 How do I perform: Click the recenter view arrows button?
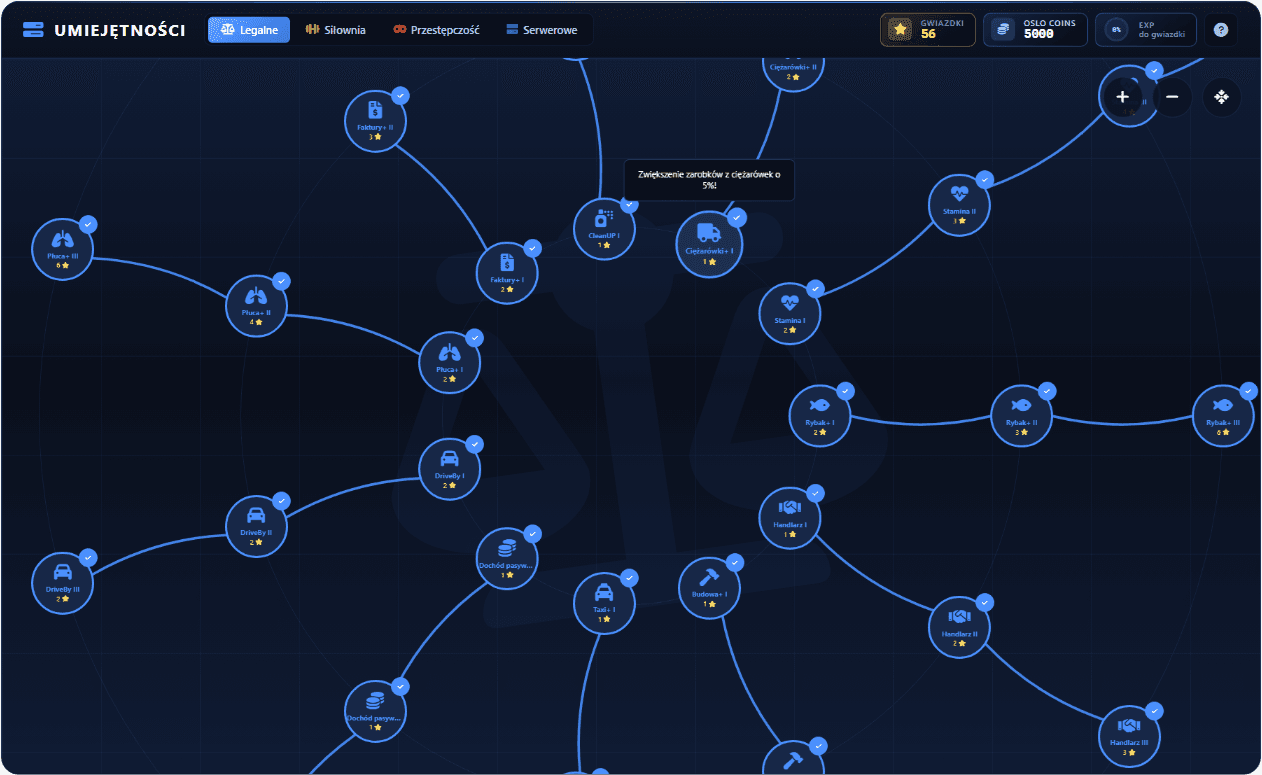click(x=1221, y=97)
